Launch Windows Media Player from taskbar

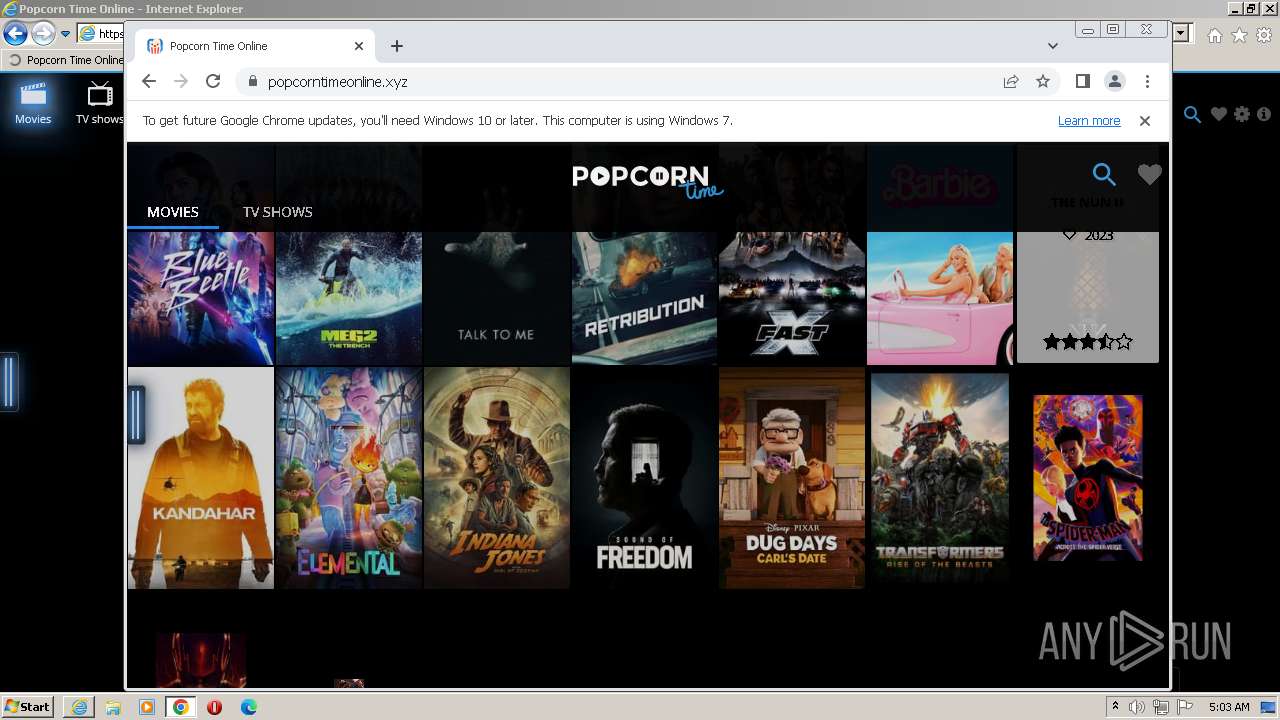click(147, 707)
